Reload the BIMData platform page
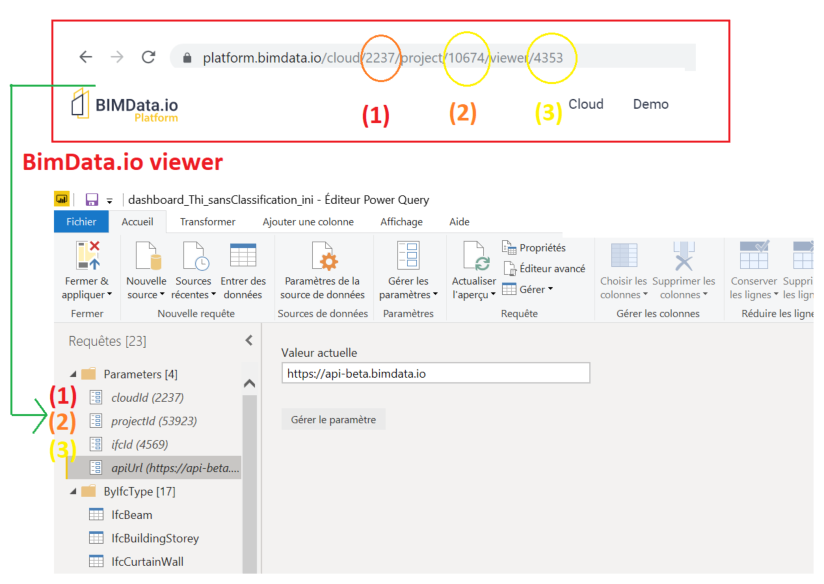The width and height of the screenshot is (824, 584). pyautogui.click(x=149, y=57)
